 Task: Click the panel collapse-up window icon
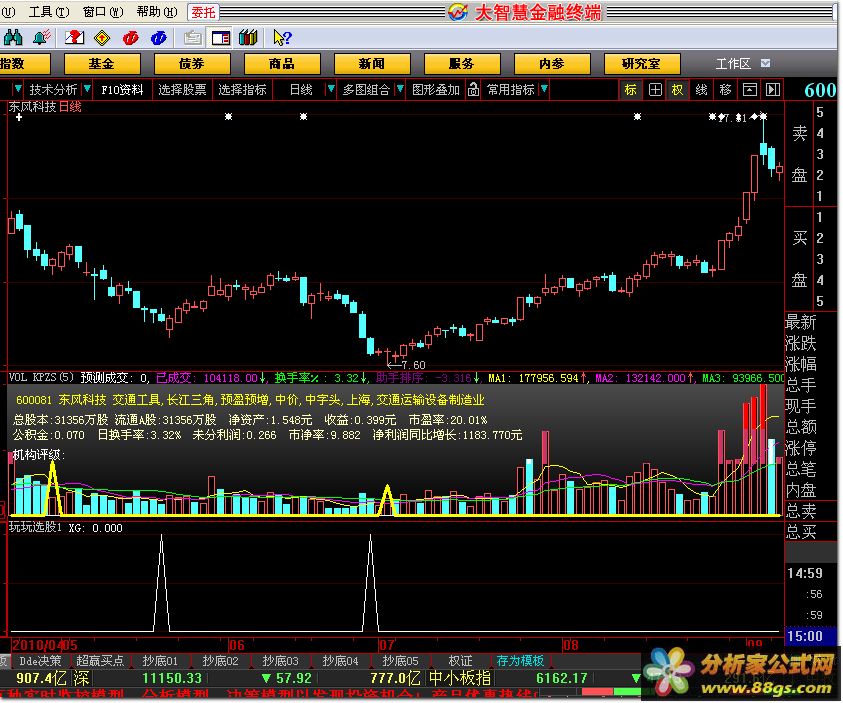[749, 90]
